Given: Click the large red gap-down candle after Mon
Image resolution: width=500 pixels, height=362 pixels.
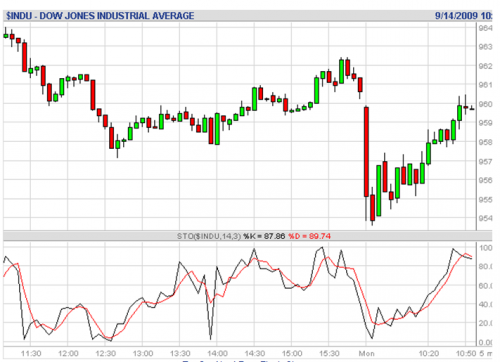Looking at the screenshot, I should pos(366,152).
